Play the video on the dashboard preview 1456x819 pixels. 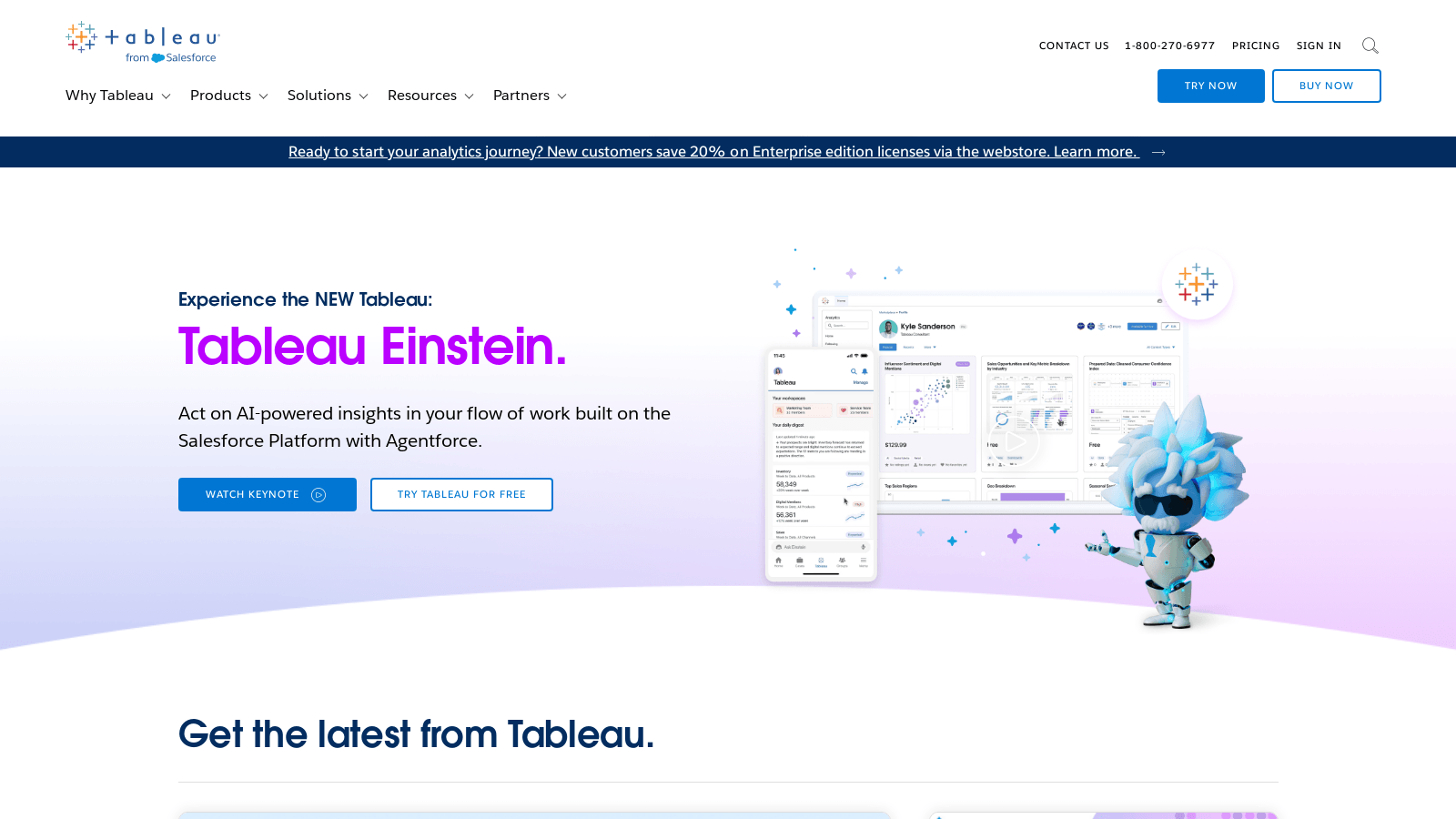point(1016,443)
